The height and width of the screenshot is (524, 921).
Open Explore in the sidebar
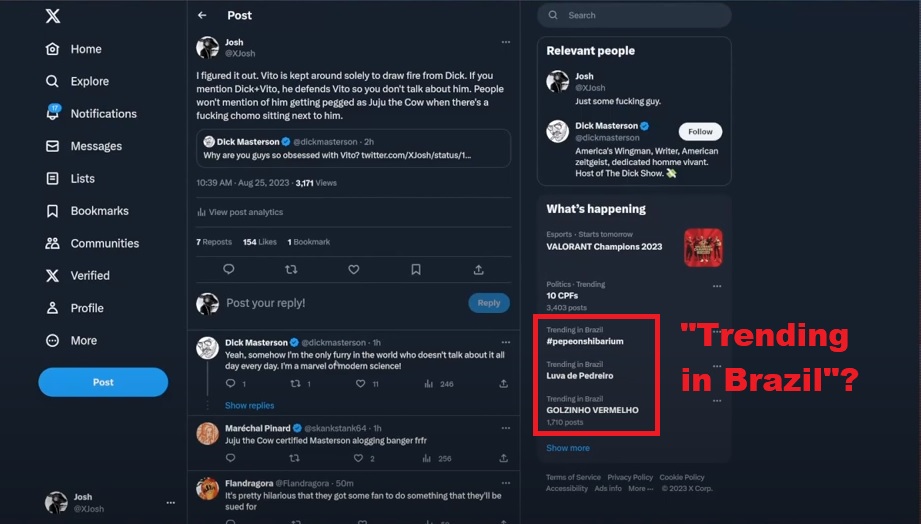coord(53,81)
